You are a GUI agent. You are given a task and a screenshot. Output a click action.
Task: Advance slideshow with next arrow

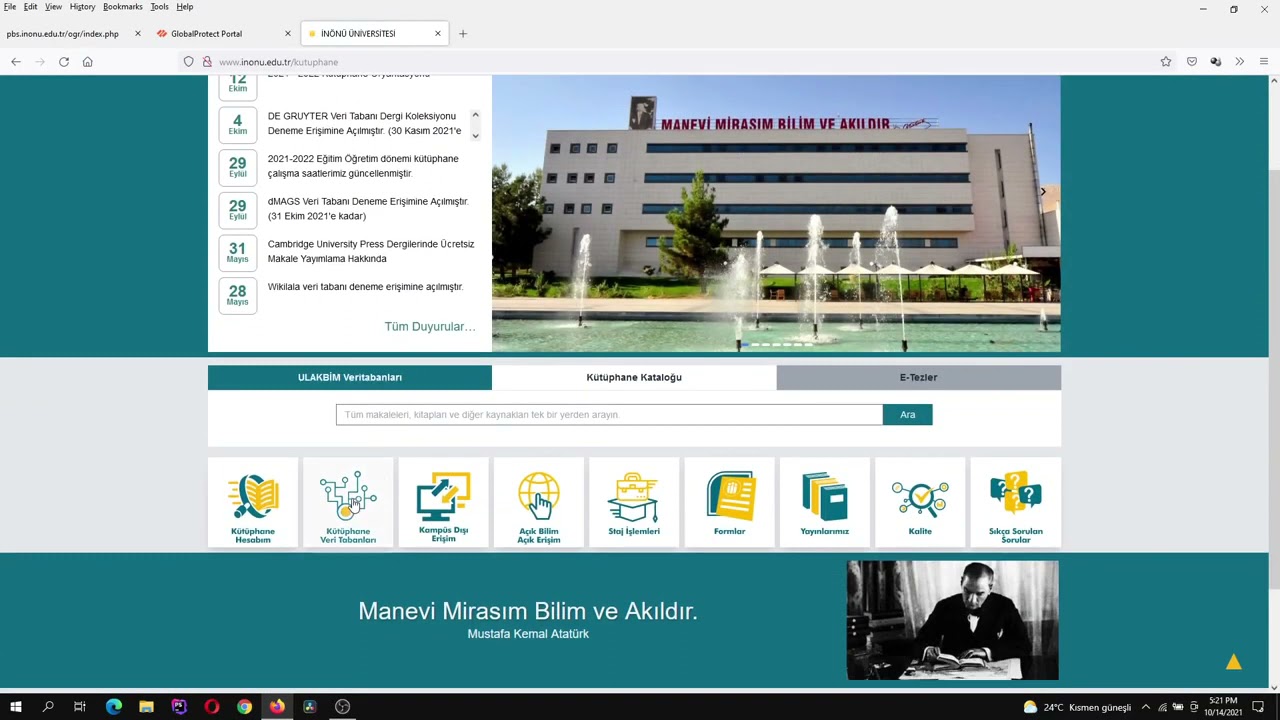1042,192
